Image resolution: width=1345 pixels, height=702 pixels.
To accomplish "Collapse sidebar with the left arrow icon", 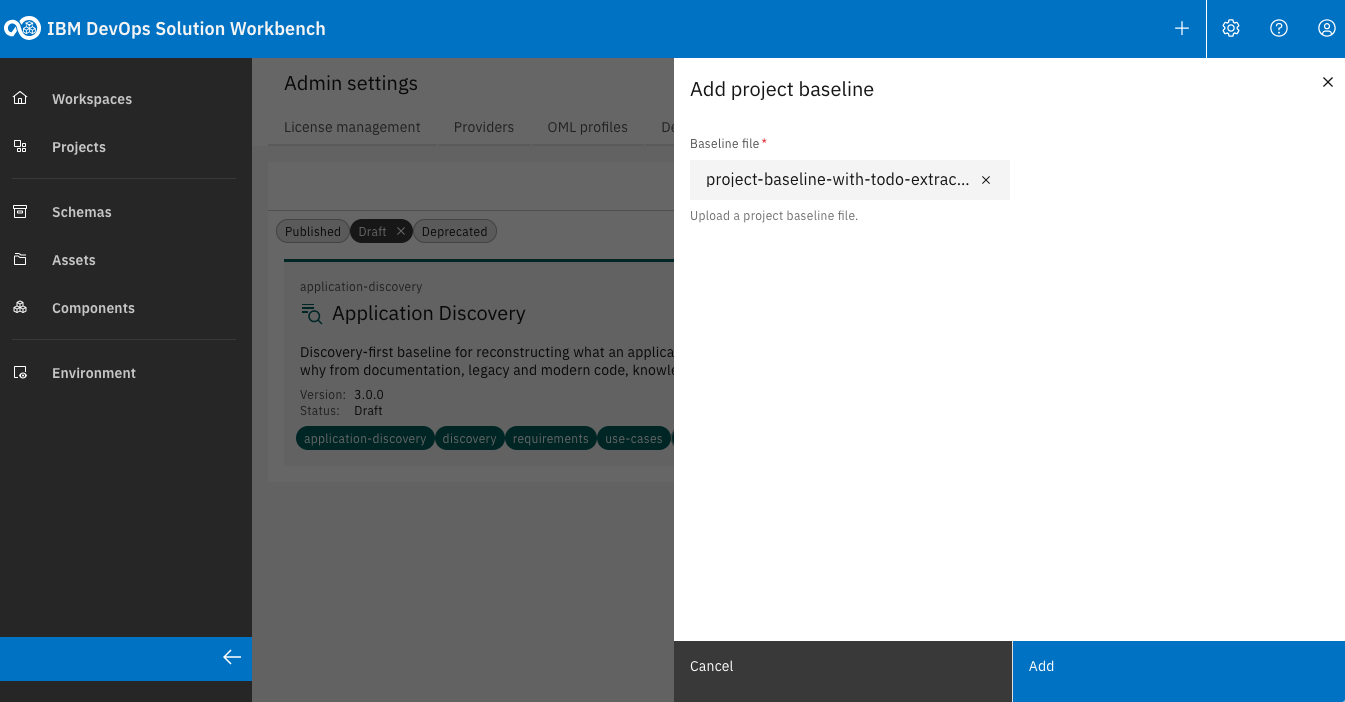I will 232,657.
